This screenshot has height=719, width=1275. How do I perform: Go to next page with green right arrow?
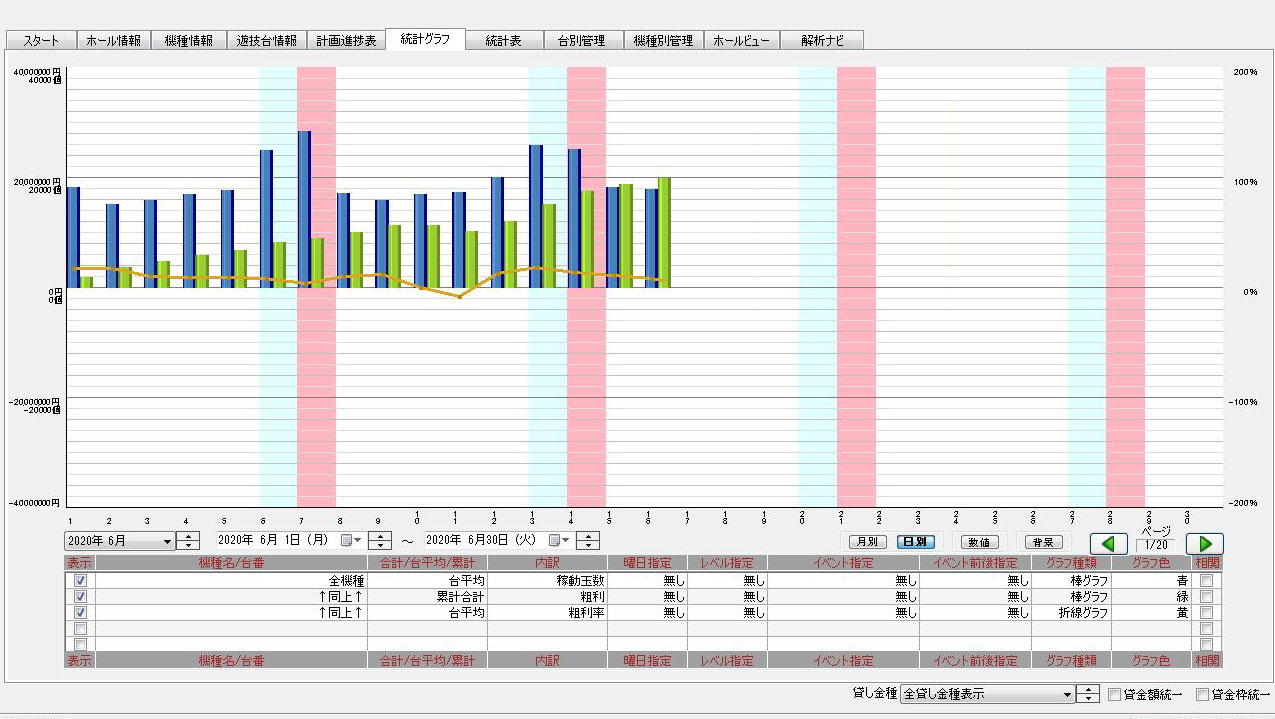point(1204,544)
